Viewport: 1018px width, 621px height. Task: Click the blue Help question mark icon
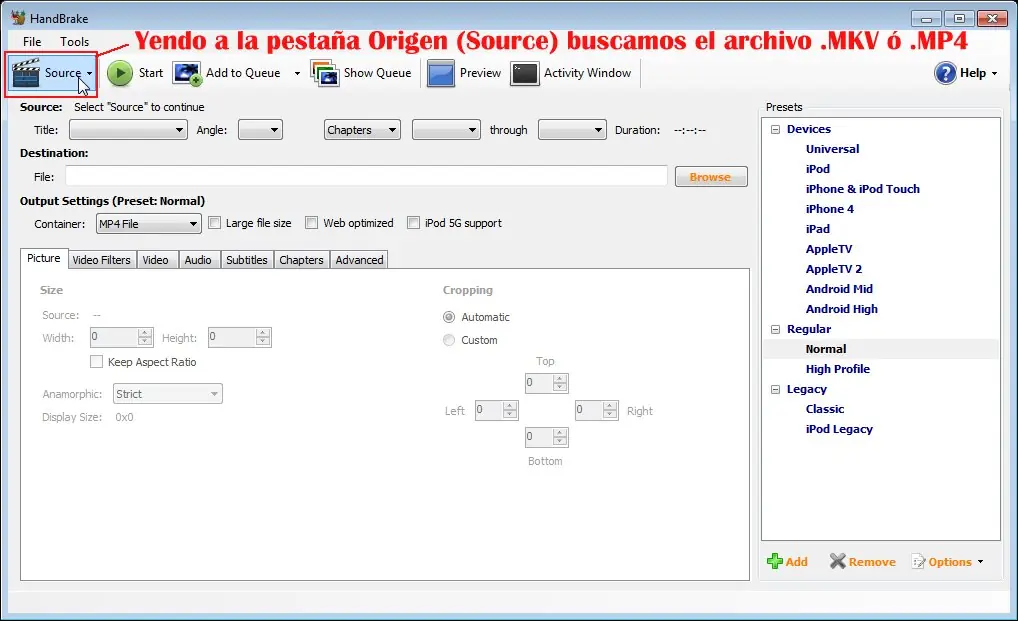pos(945,73)
